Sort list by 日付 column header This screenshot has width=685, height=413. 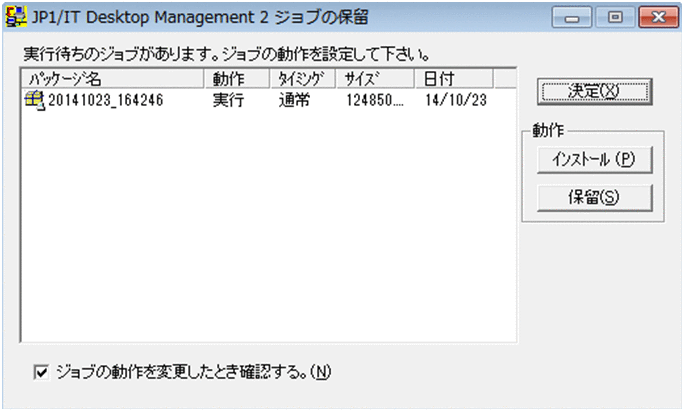coord(454,79)
